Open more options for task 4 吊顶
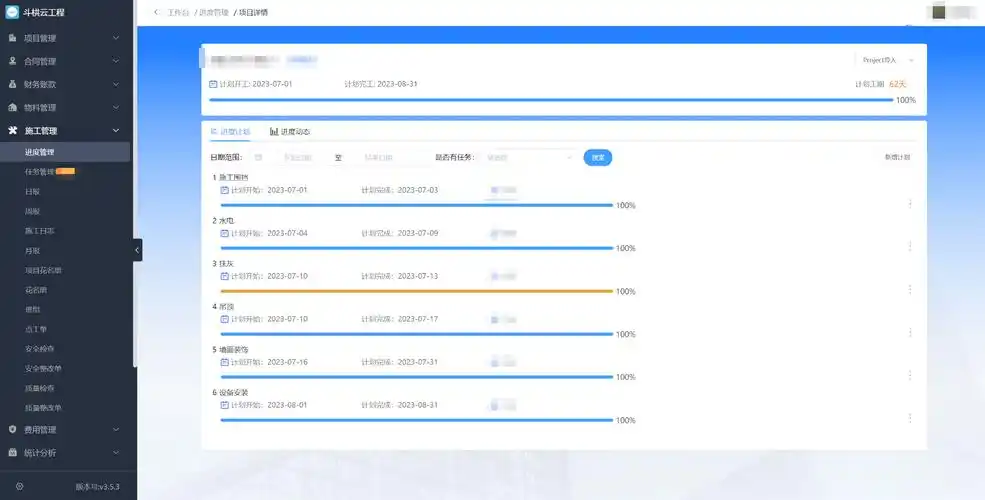Screen dimensions: 985x500 click(x=910, y=332)
